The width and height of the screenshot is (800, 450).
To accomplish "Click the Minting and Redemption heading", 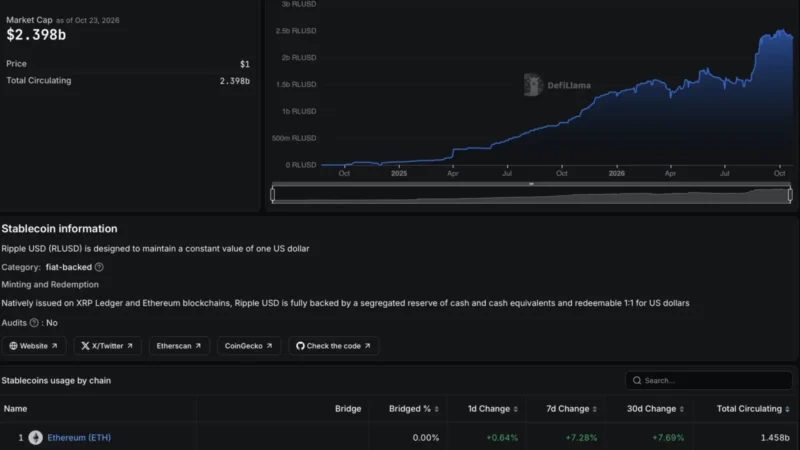I will point(50,284).
